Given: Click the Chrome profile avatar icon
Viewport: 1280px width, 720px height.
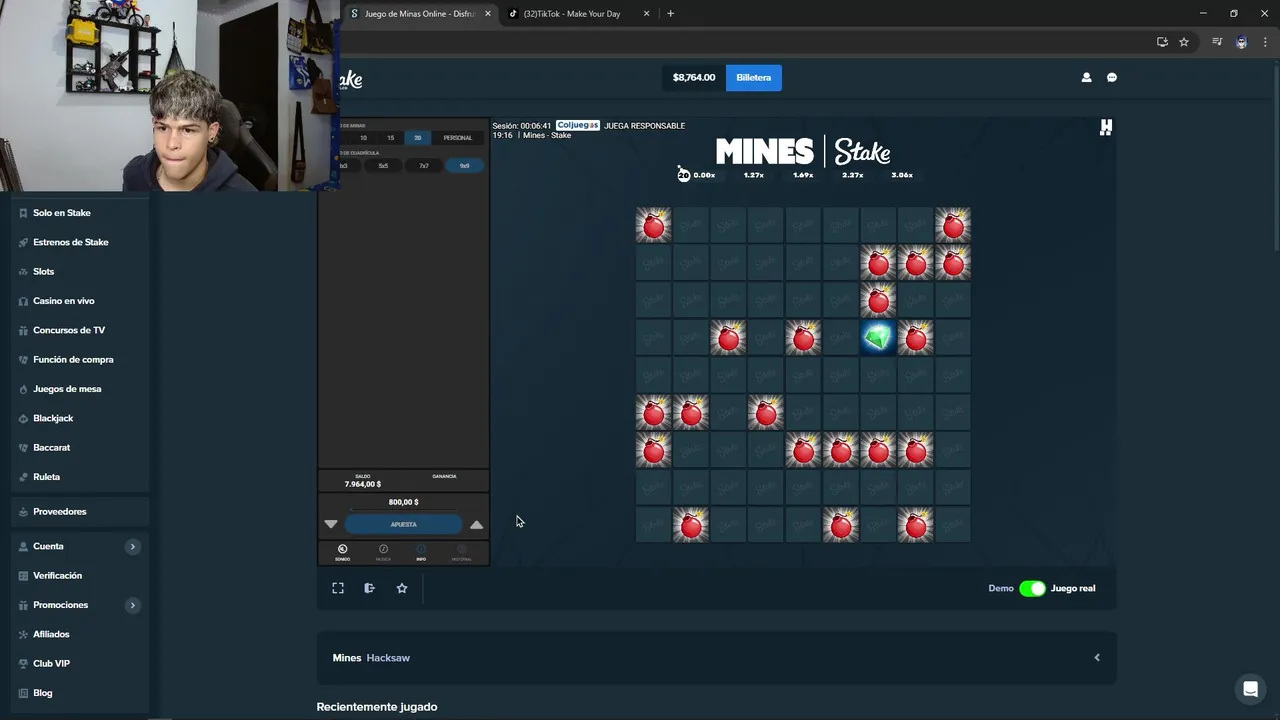Looking at the screenshot, I should [1241, 42].
